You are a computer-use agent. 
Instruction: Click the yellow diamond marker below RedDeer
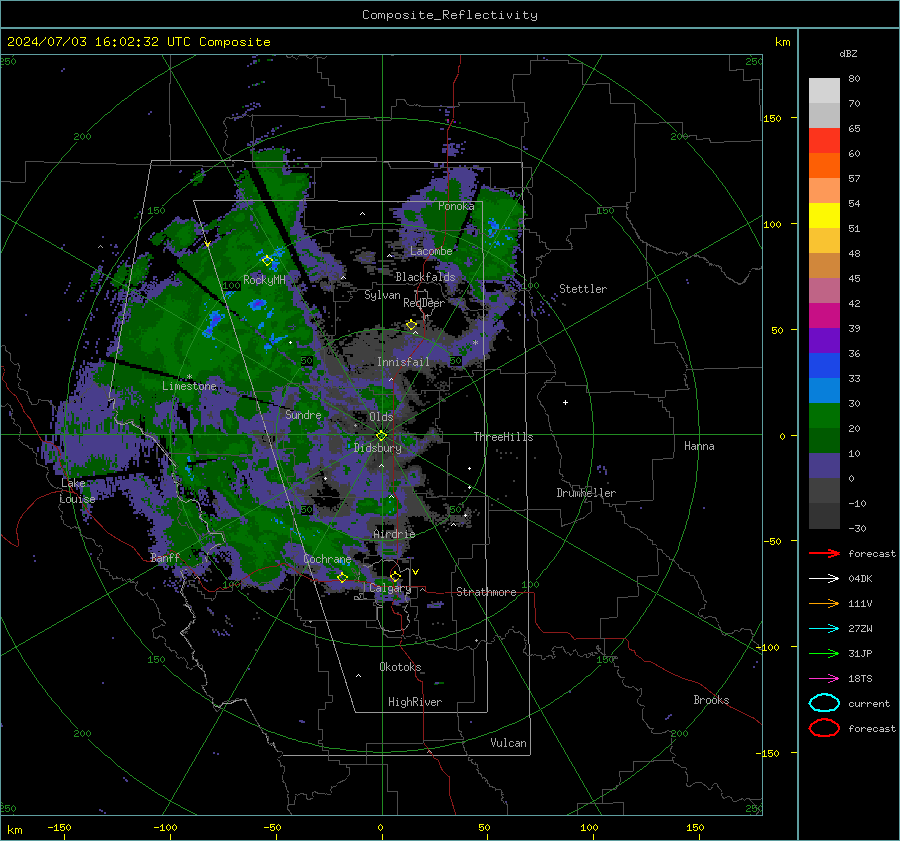coord(411,325)
